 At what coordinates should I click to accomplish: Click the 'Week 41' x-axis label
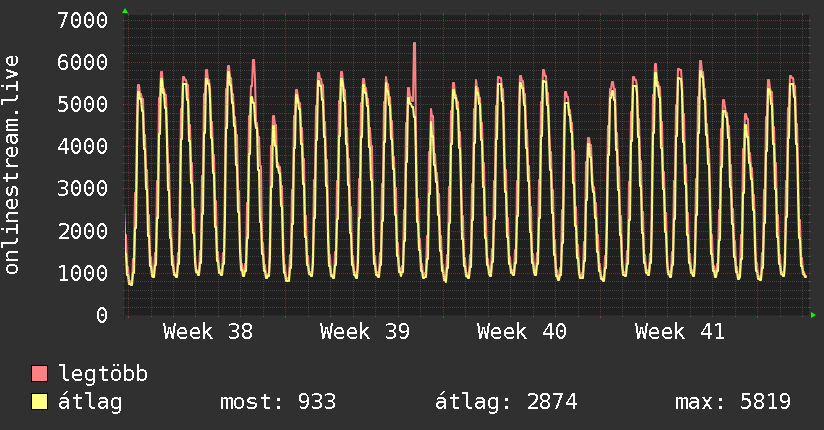pyautogui.click(x=679, y=332)
